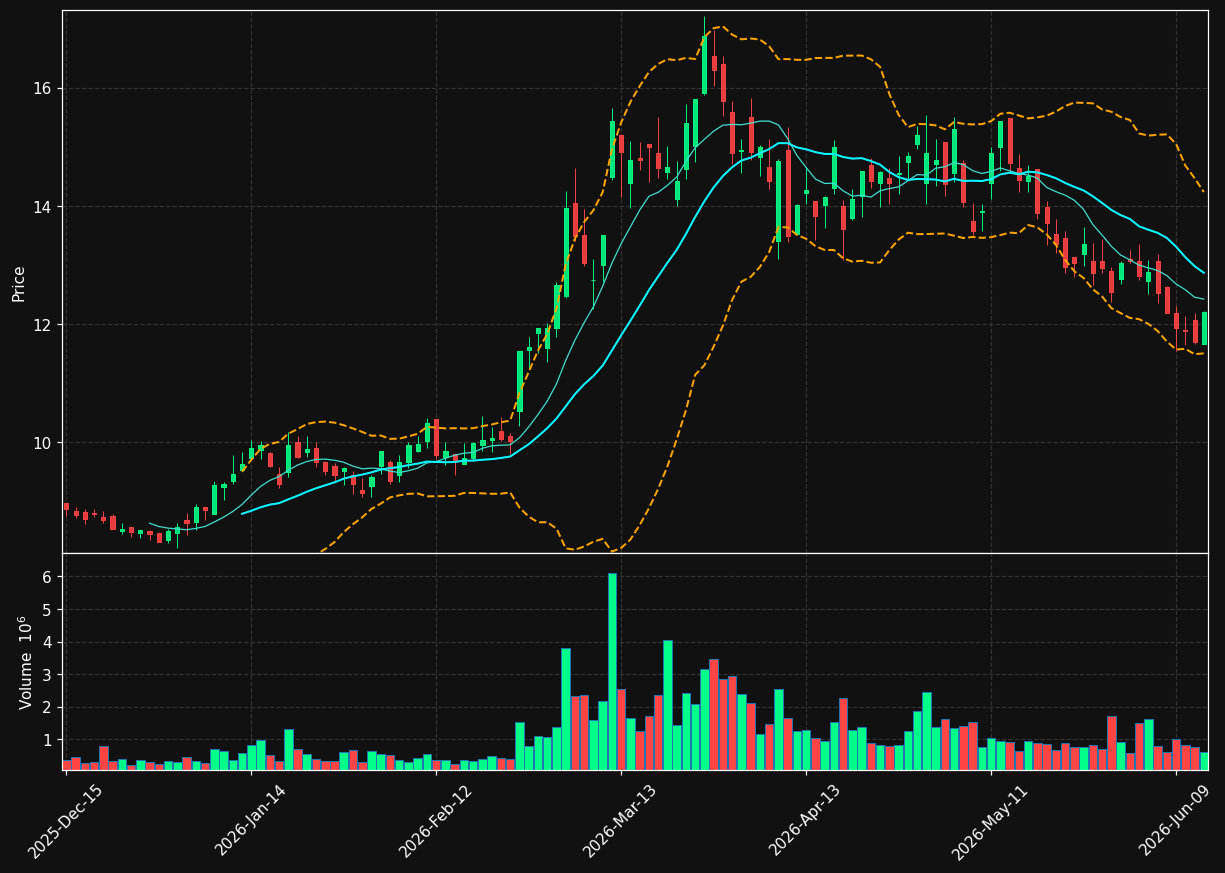
Task: Click the 10 tick on Price axis
Action: coord(43,443)
